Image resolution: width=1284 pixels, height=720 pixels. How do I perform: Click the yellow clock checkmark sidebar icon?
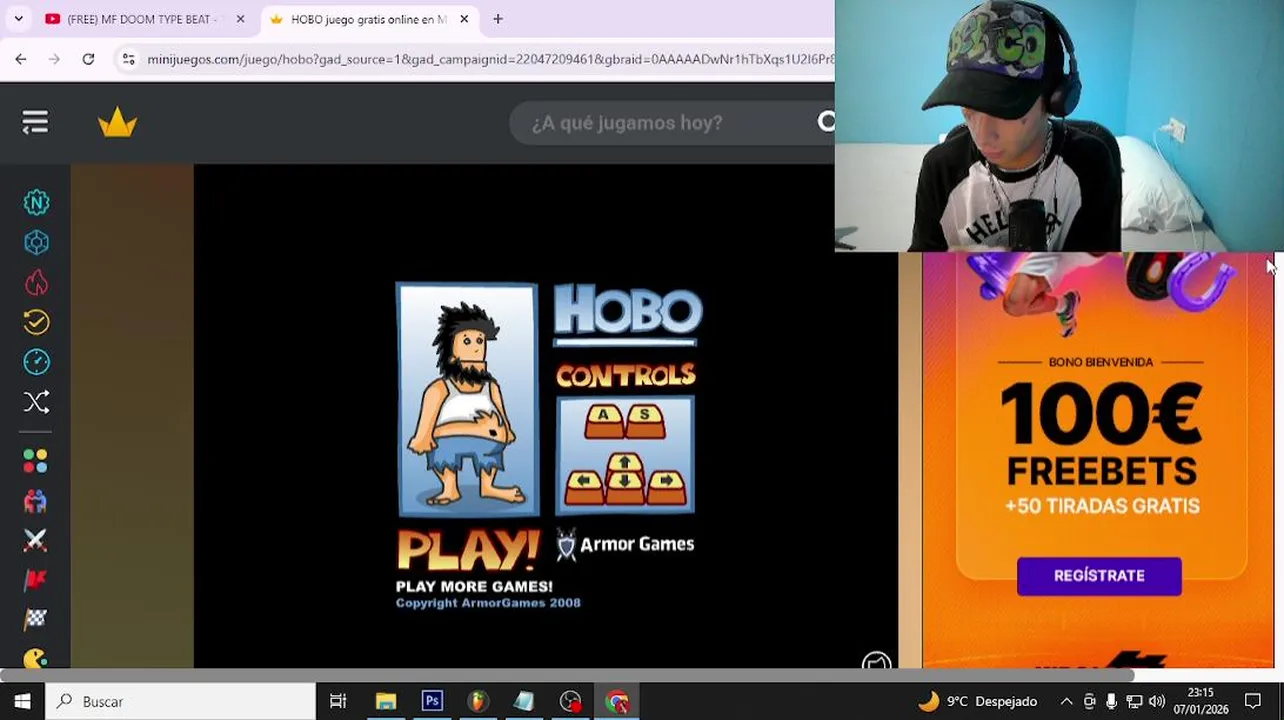point(36,322)
